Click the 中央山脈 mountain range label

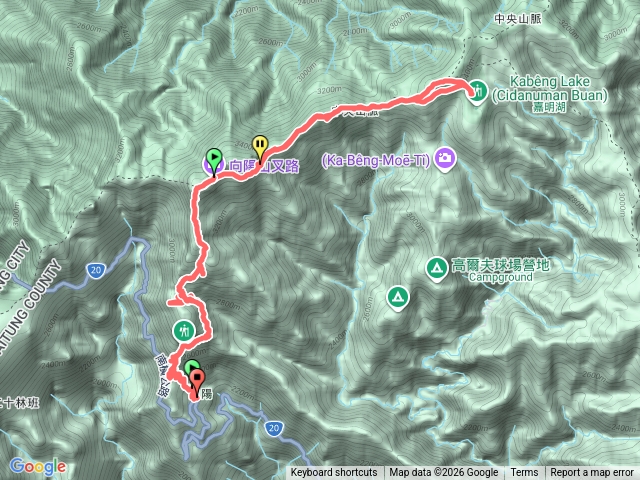coord(518,19)
